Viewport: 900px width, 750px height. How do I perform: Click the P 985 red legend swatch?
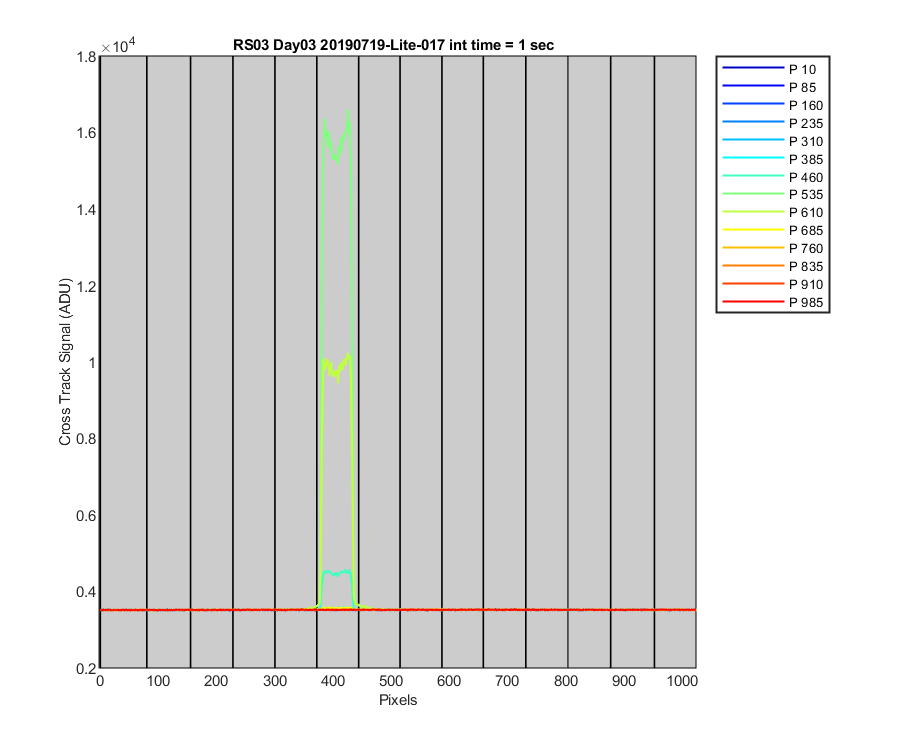753,301
